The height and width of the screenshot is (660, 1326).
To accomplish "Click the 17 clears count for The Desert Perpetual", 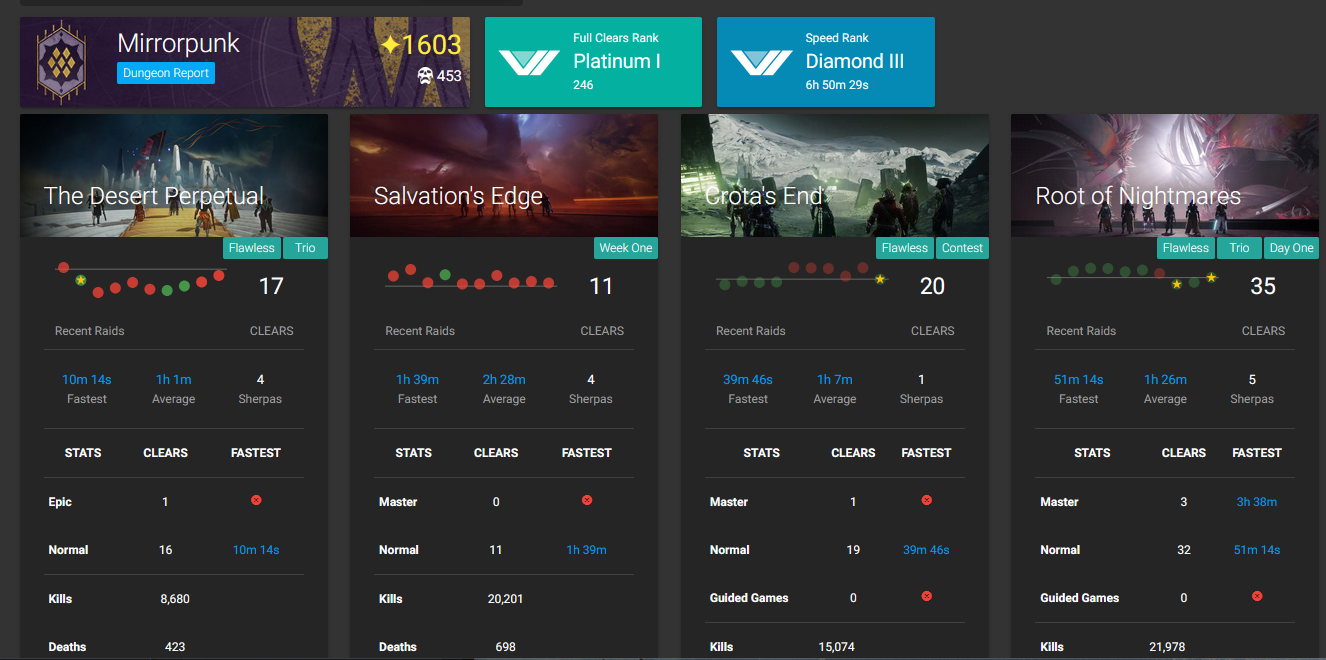I will 271,286.
